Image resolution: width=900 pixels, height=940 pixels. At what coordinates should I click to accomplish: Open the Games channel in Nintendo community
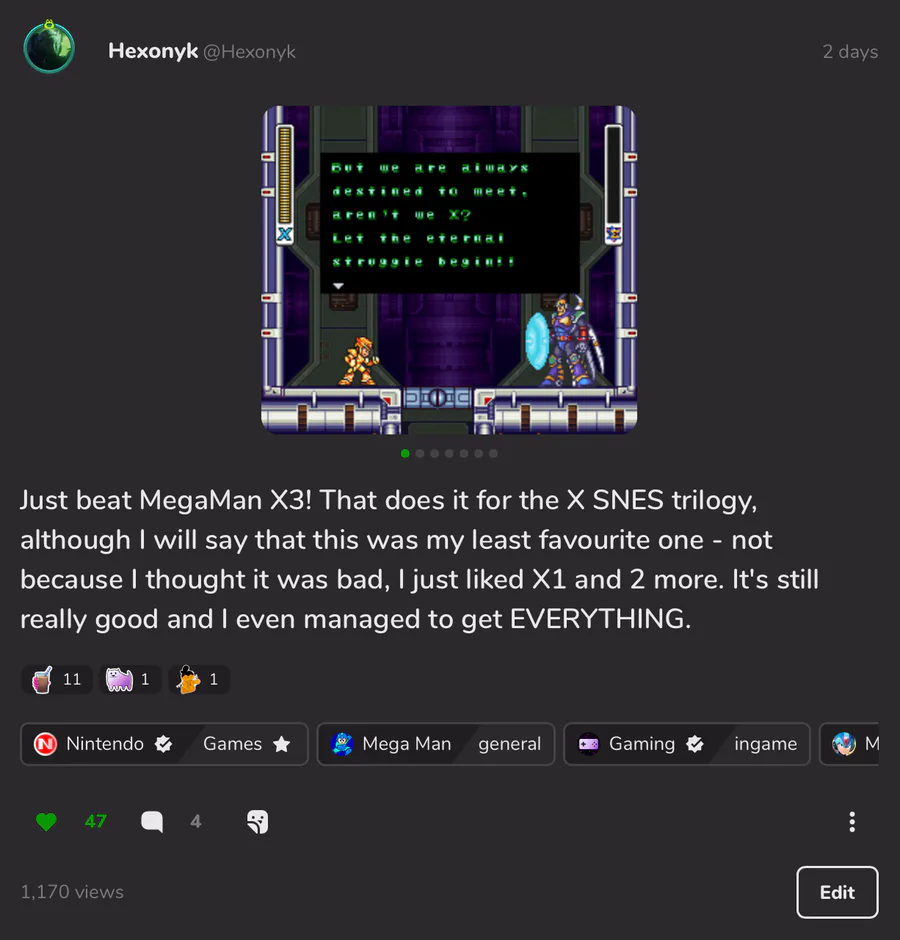coord(246,744)
